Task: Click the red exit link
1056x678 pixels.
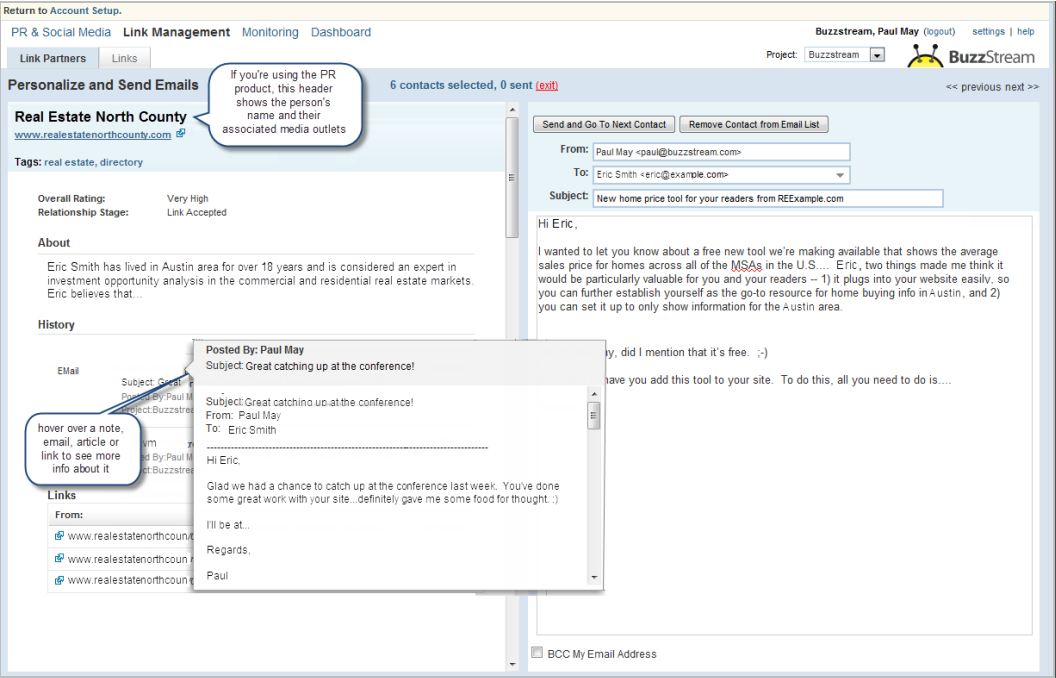Action: click(x=547, y=86)
